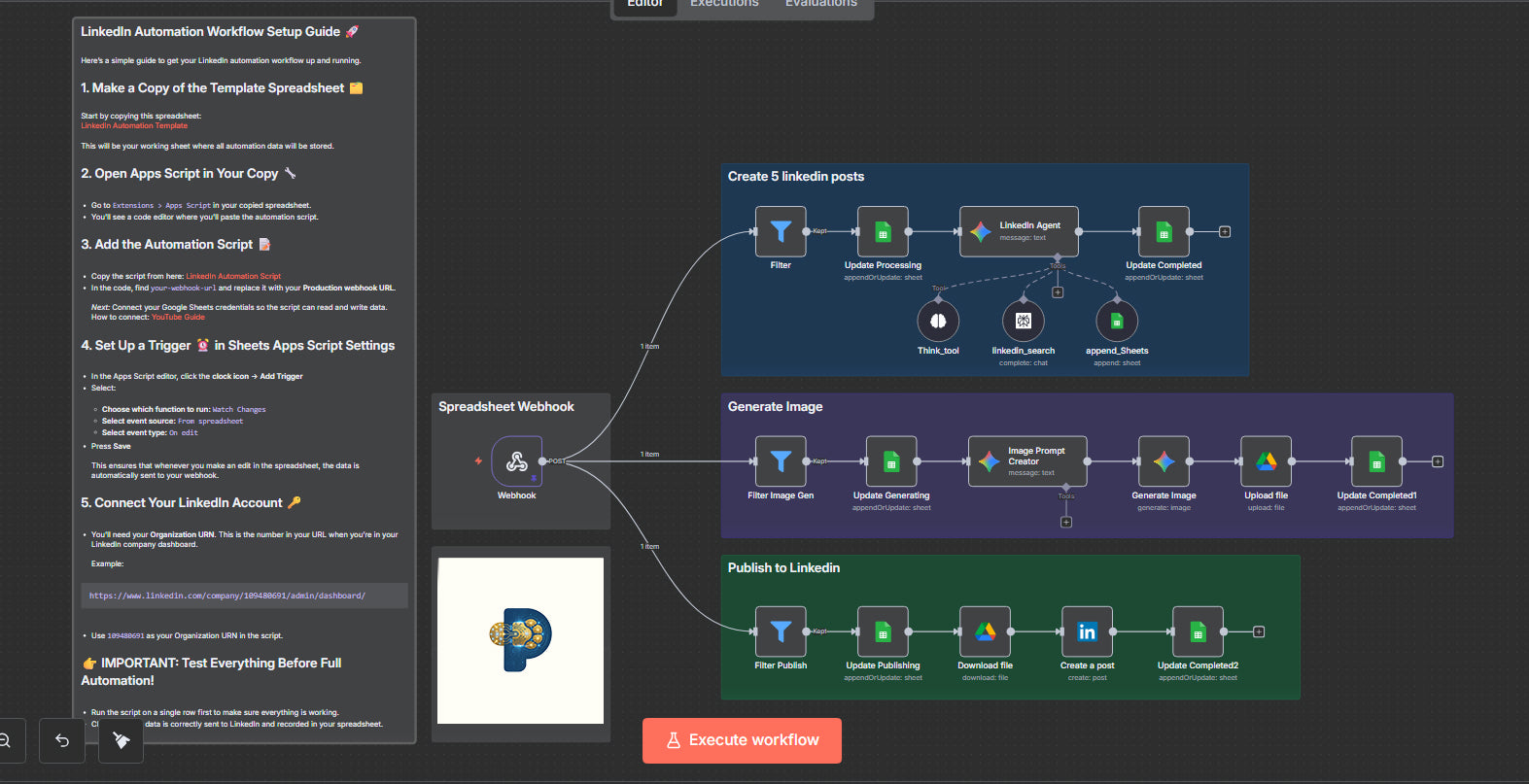Open the Generate Image node

click(x=1164, y=461)
